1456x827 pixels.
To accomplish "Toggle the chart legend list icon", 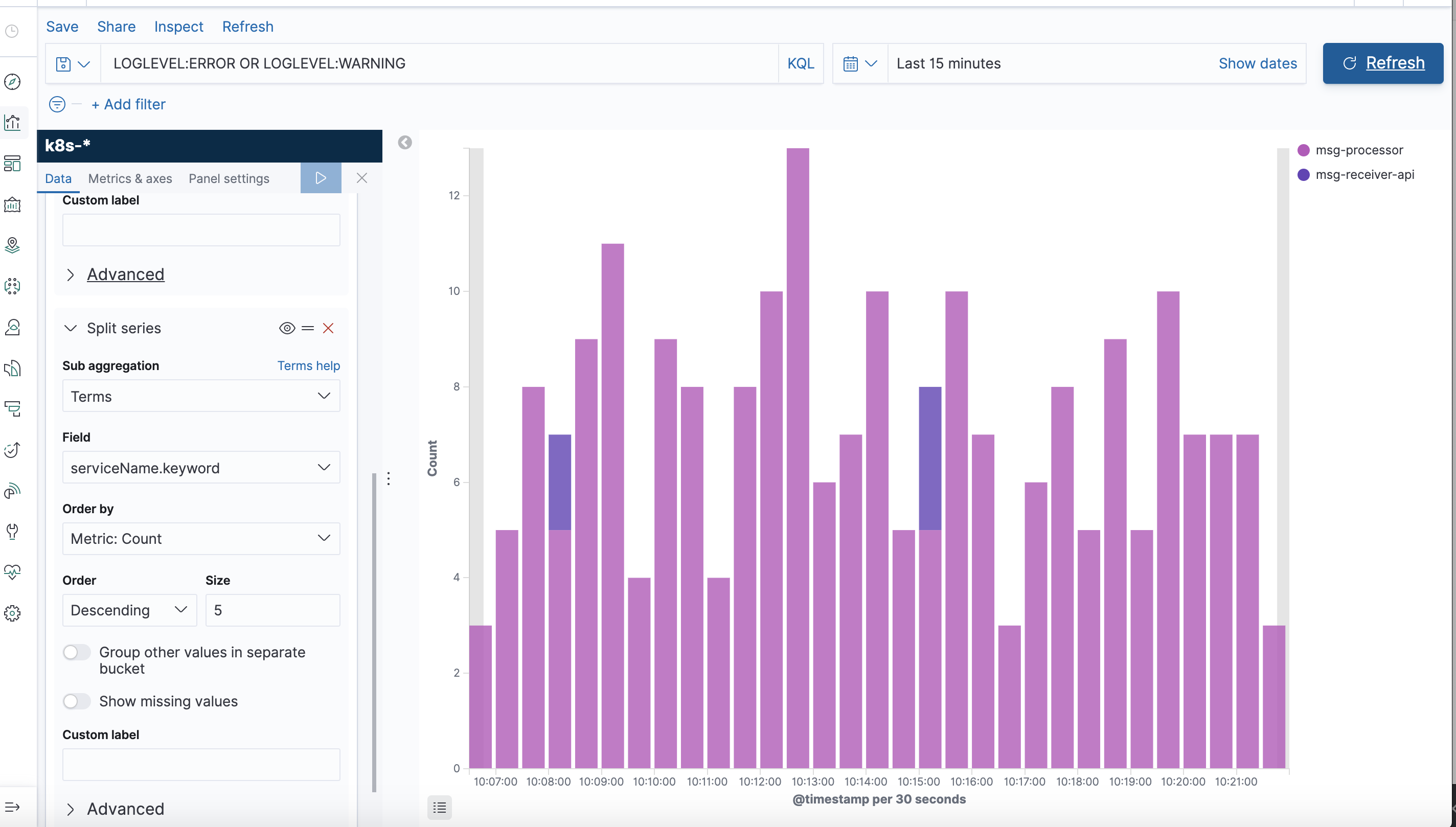I will tap(440, 807).
